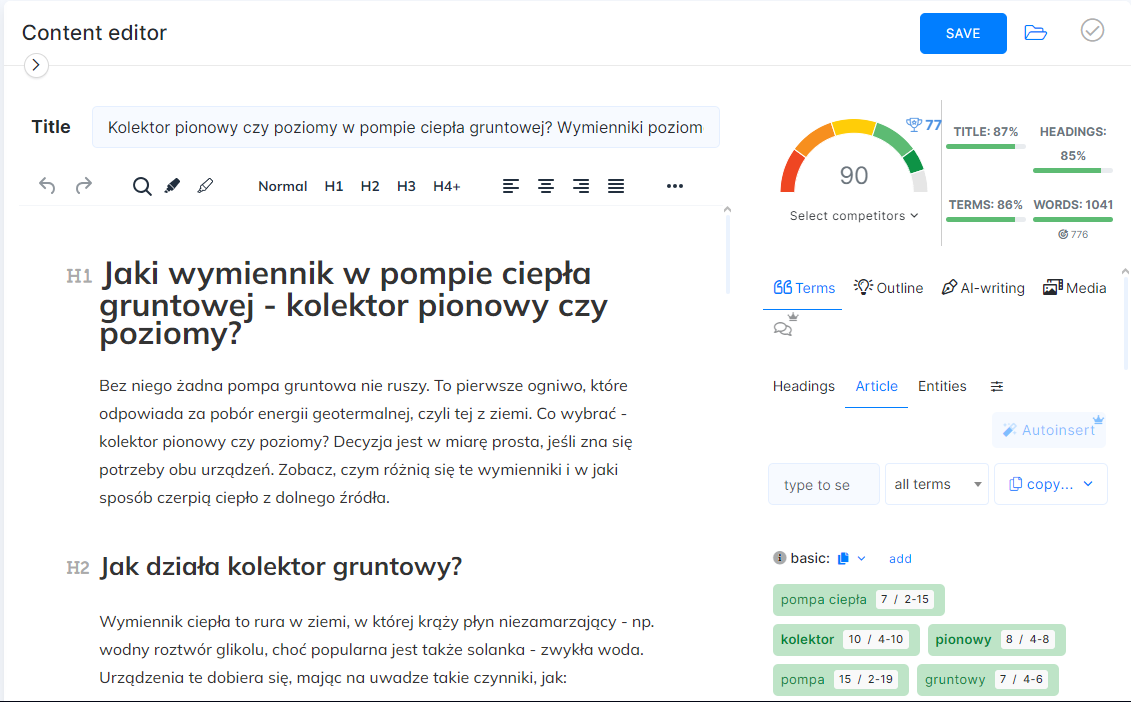The image size is (1131, 702).
Task: Open the chat comments icon with crown
Action: coord(785,327)
